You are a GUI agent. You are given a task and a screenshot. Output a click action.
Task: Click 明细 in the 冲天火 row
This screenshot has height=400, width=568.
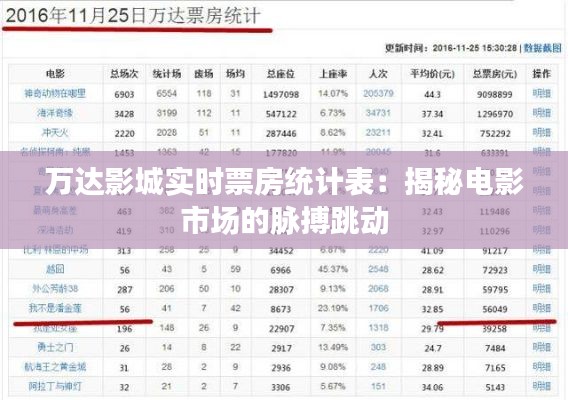542,133
